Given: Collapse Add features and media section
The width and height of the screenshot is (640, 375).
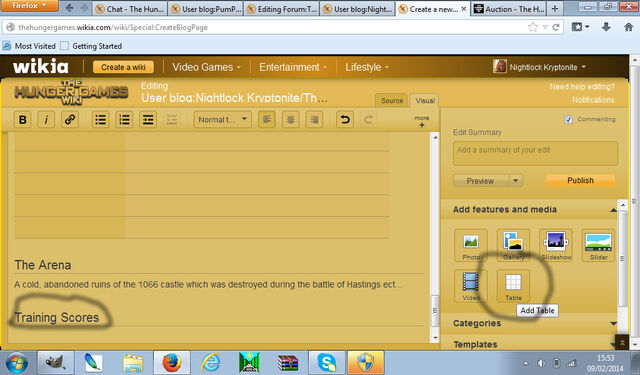Looking at the screenshot, I should pos(613,210).
